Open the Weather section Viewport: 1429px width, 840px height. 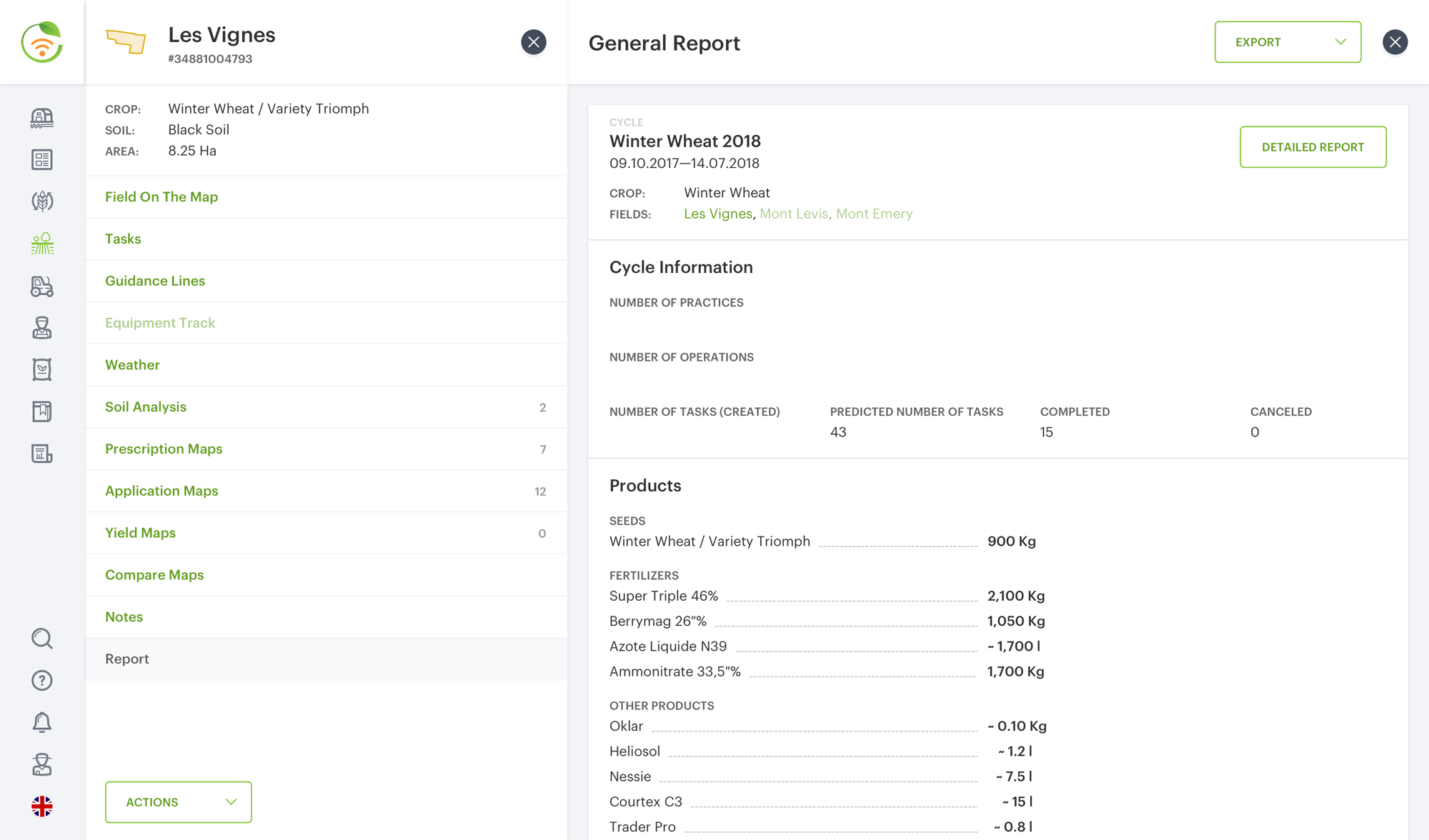coord(132,365)
